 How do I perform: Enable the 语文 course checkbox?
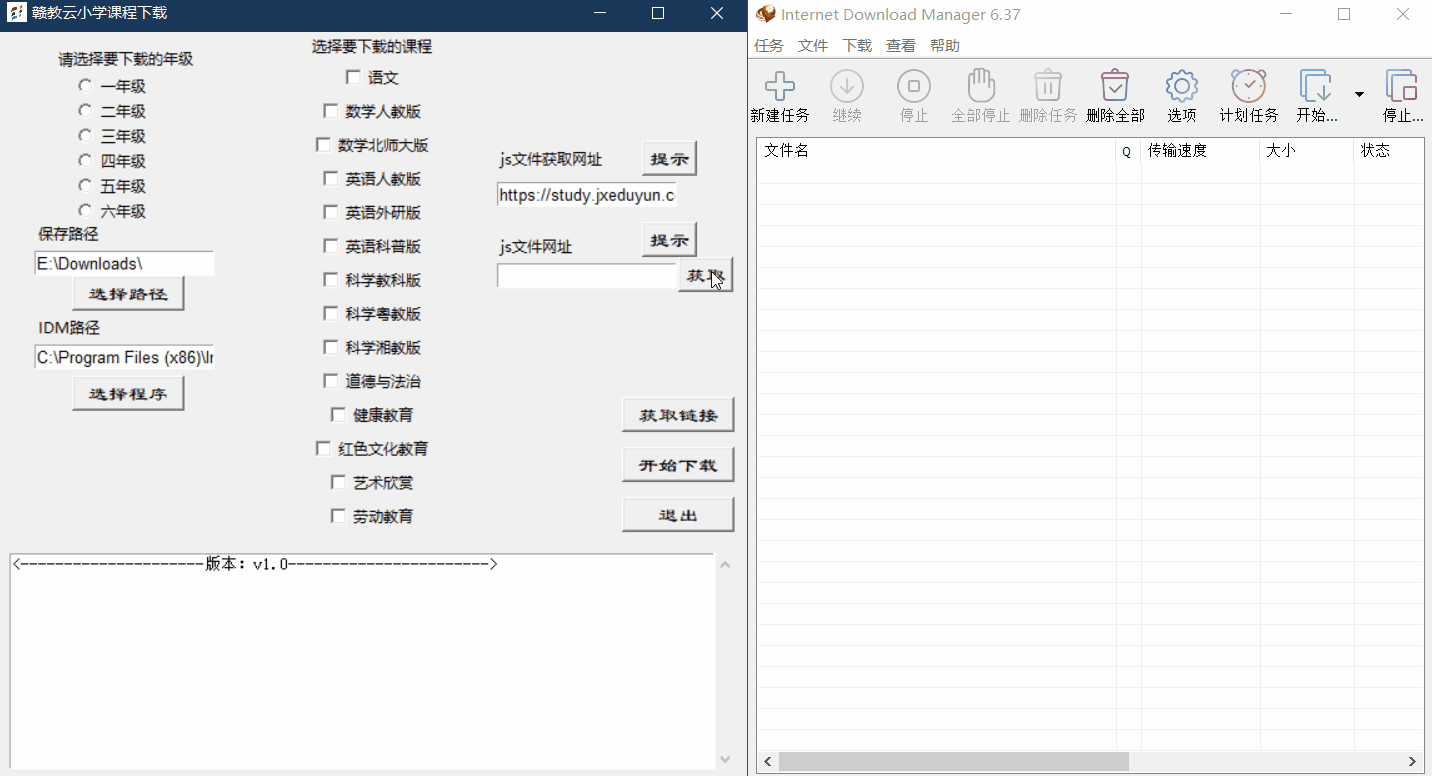(x=353, y=77)
